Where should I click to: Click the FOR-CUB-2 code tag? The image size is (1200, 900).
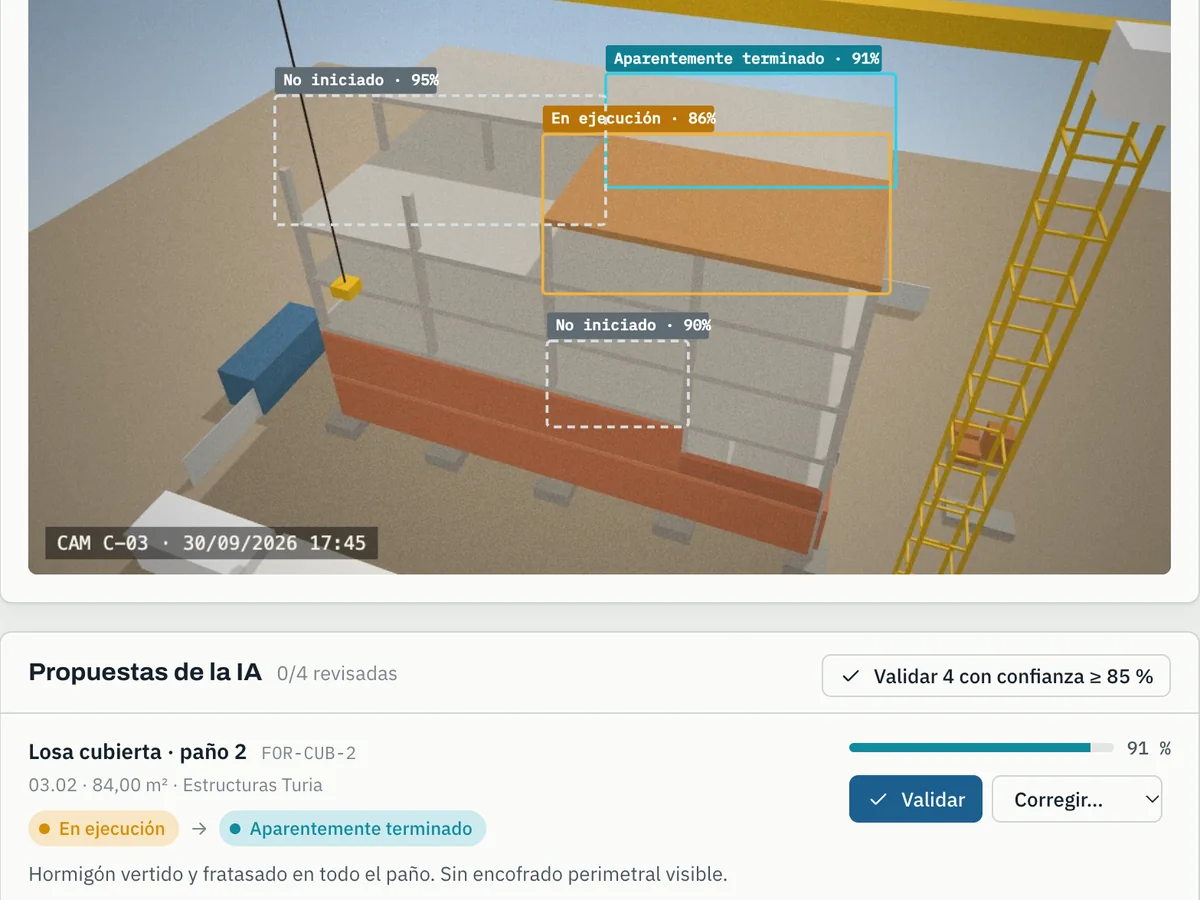308,753
